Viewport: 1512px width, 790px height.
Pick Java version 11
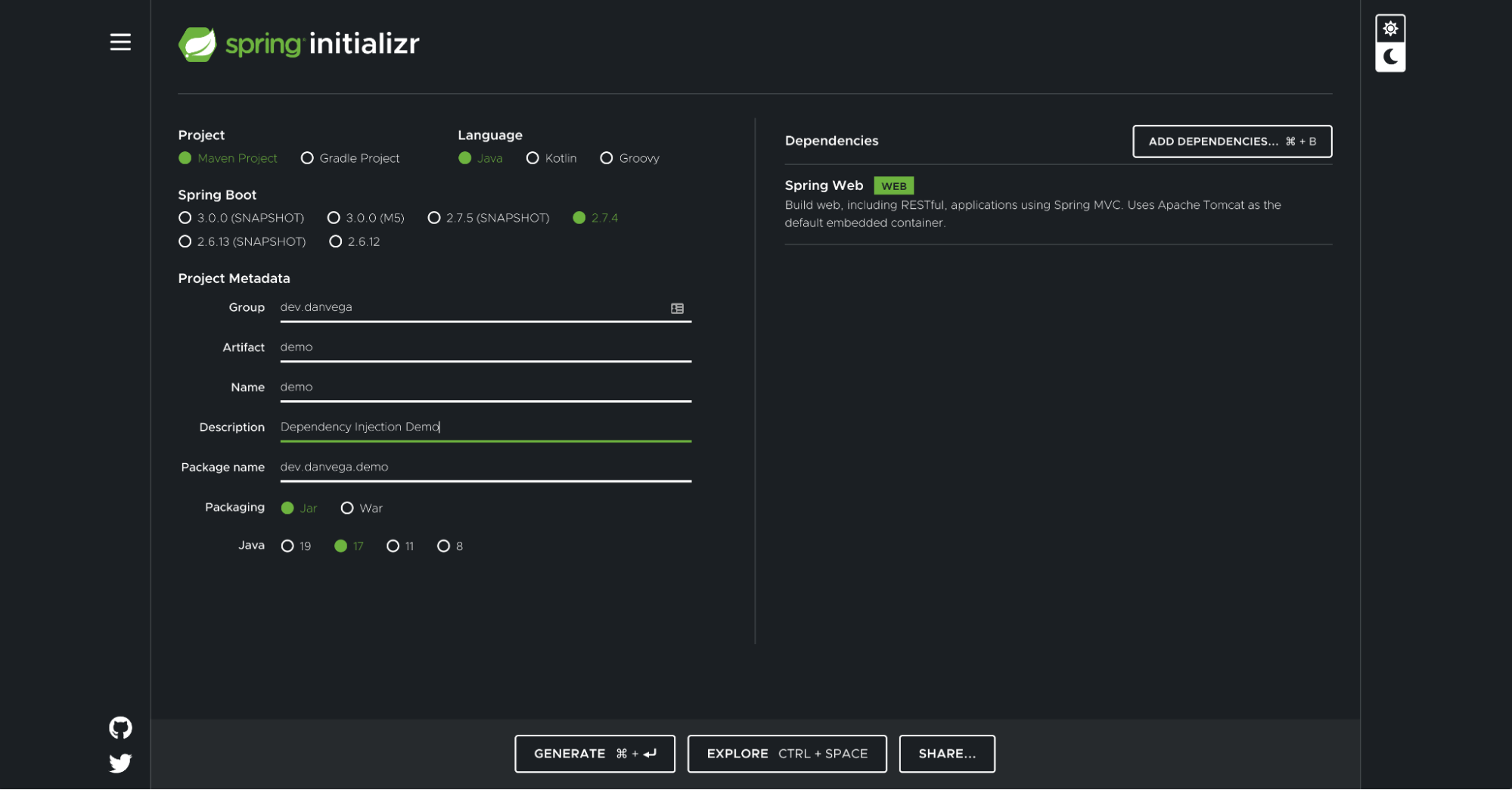click(400, 546)
